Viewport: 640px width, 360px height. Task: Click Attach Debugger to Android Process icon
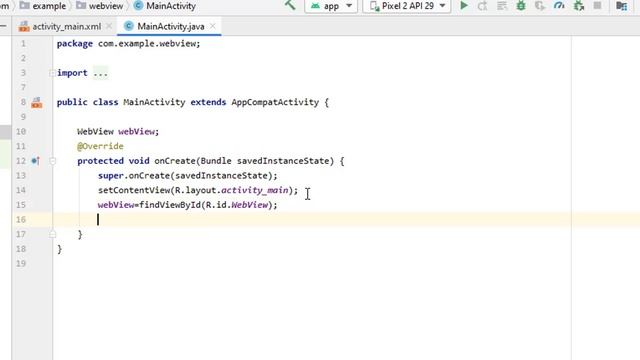pyautogui.click(x=579, y=6)
